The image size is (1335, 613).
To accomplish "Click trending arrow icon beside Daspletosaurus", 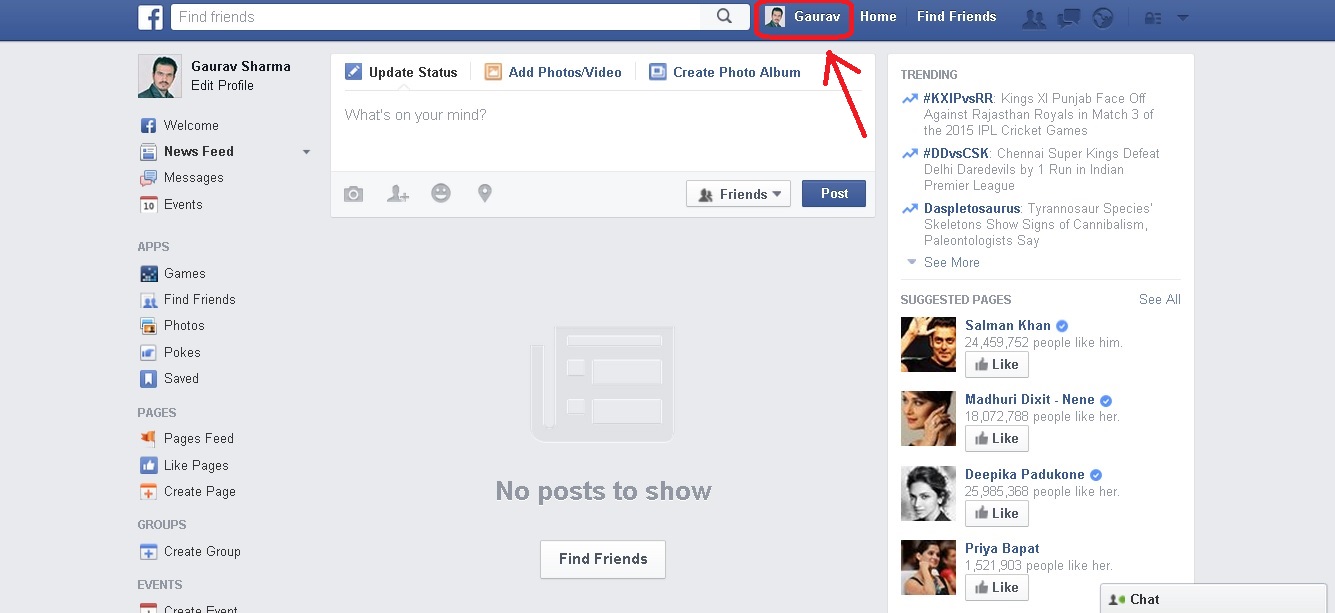I will coord(909,209).
